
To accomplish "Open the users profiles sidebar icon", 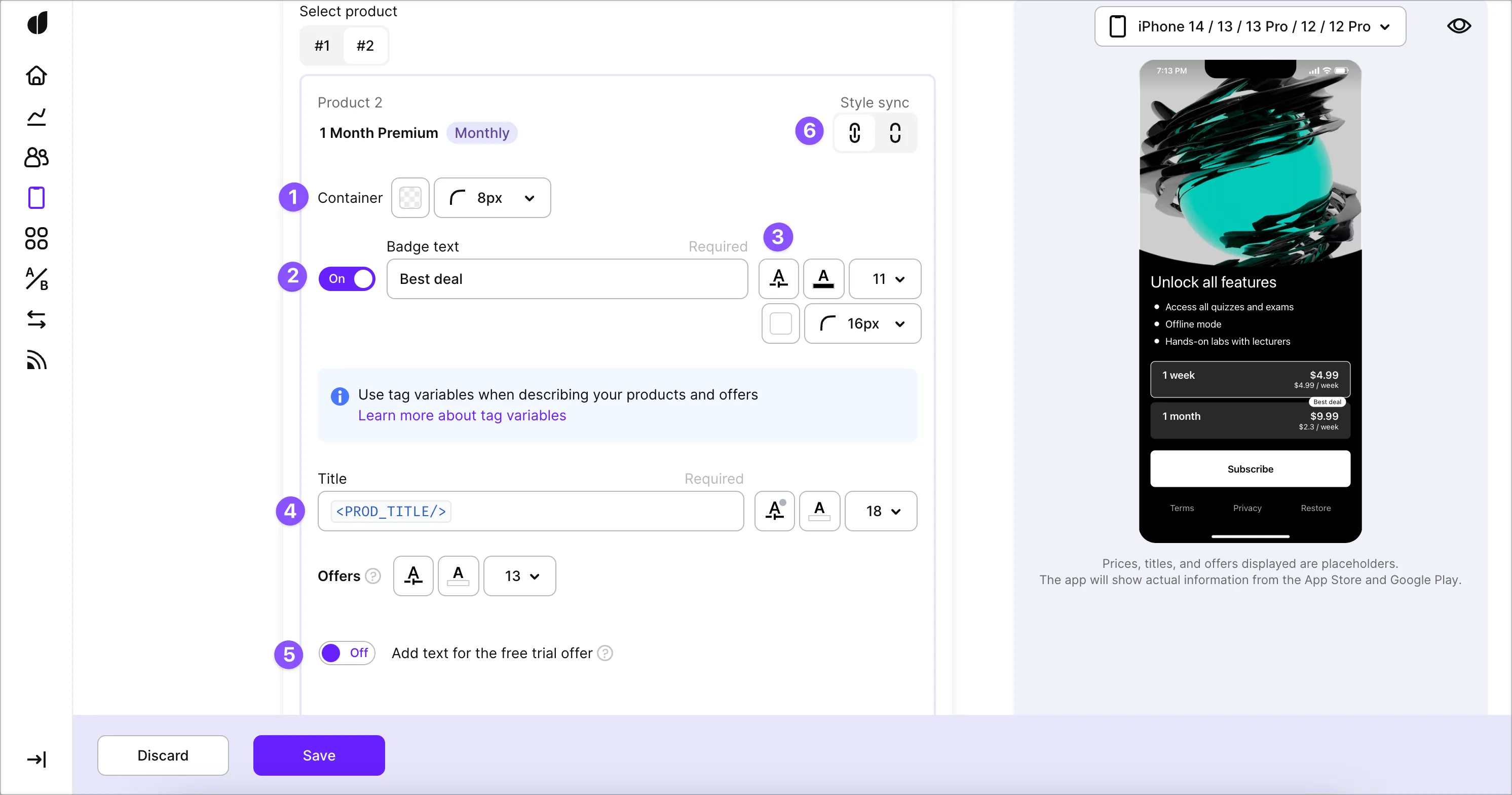I will tap(36, 157).
